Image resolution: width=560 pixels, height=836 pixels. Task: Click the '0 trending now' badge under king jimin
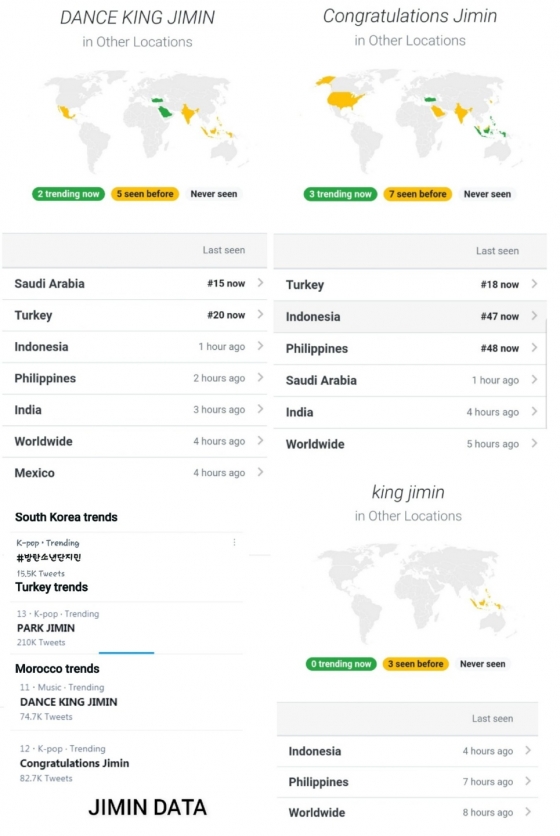(341, 664)
